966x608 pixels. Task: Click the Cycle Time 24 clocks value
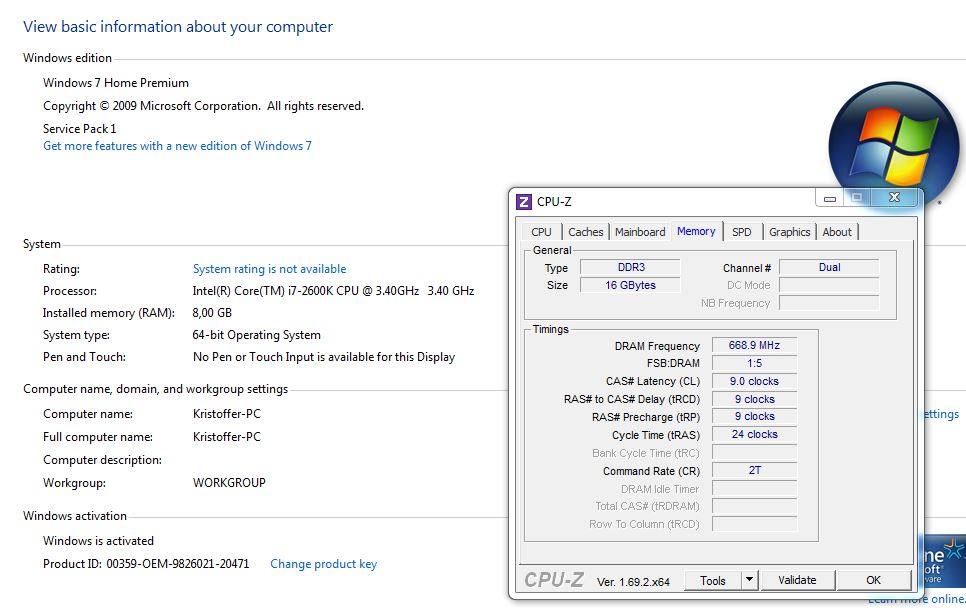tap(755, 434)
